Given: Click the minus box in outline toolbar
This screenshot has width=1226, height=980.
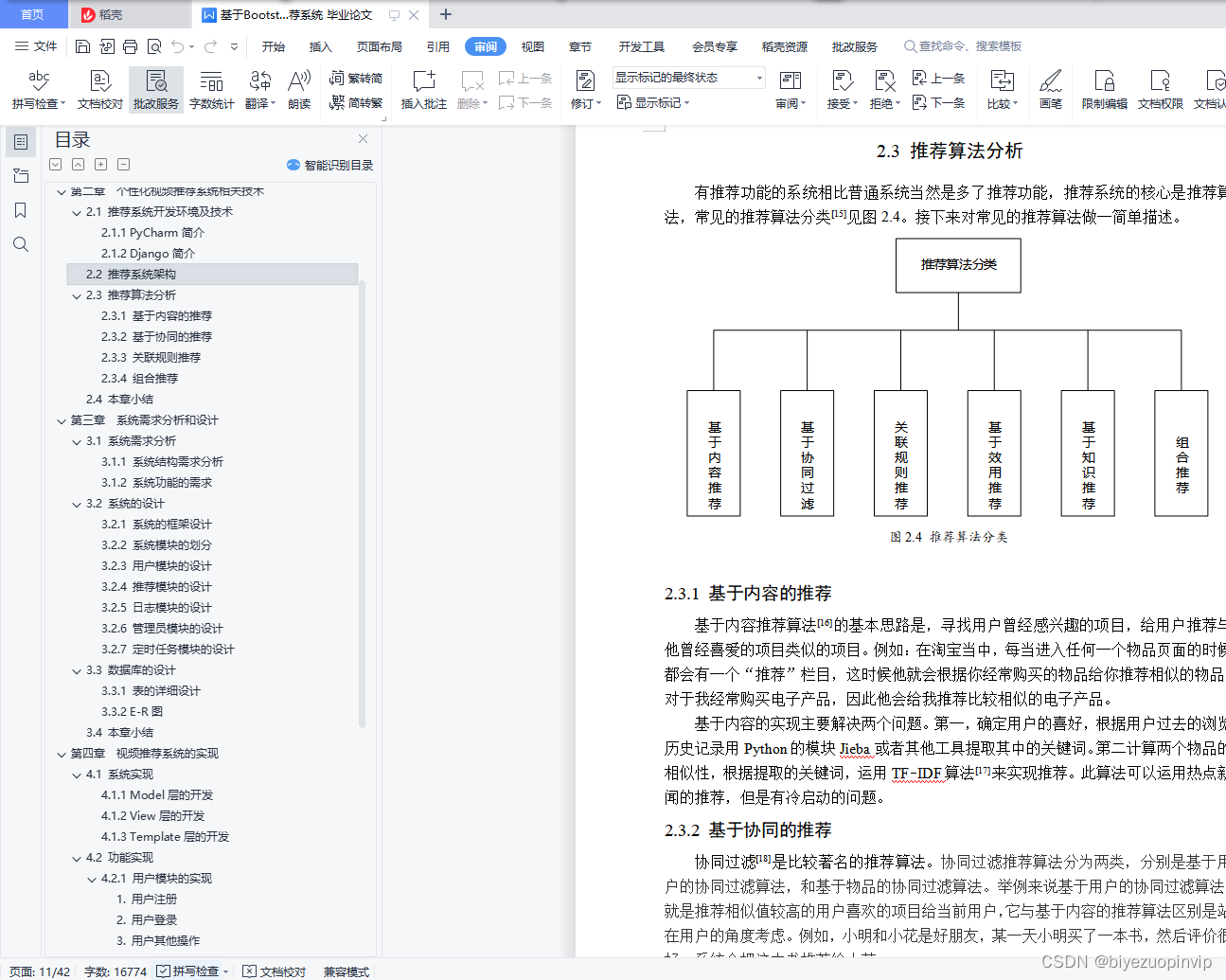Looking at the screenshot, I should [x=124, y=165].
